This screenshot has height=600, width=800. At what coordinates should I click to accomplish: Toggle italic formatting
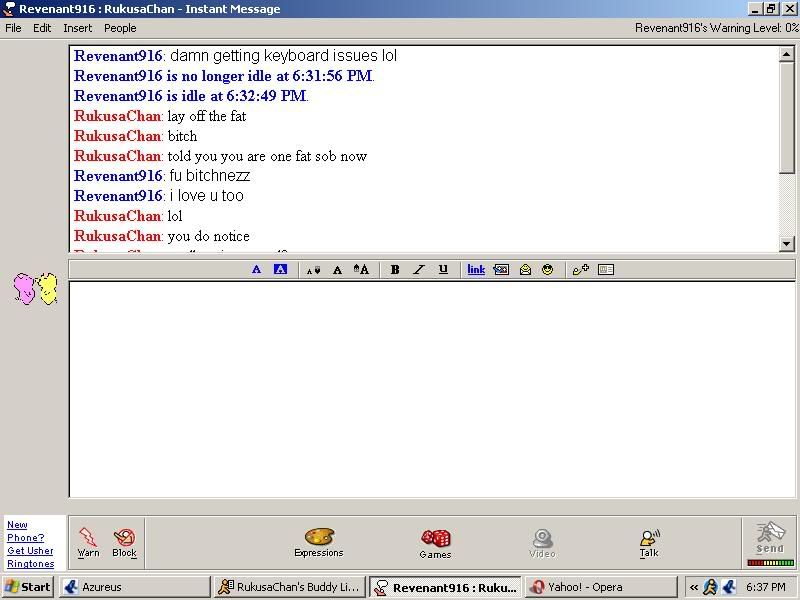419,269
